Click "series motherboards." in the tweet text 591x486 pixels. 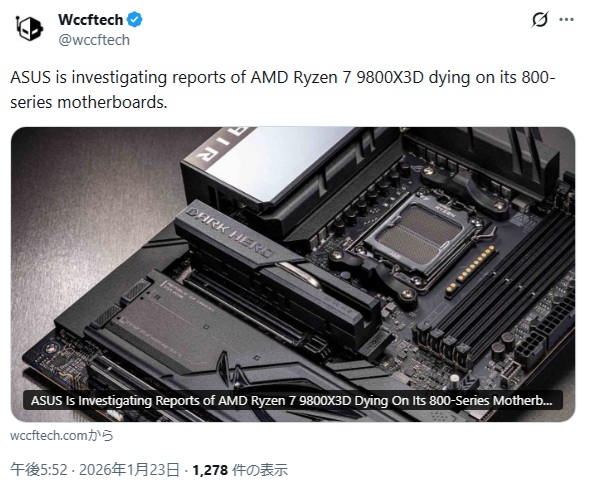pyautogui.click(x=89, y=102)
